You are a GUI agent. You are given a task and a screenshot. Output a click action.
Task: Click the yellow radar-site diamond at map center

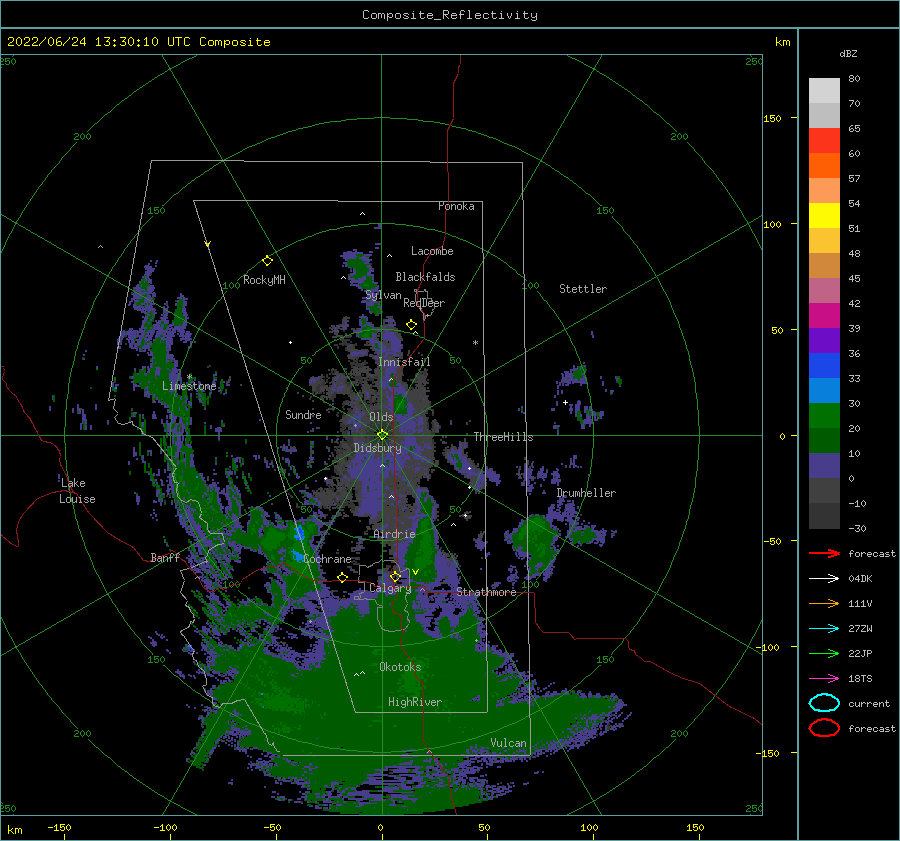pos(382,435)
